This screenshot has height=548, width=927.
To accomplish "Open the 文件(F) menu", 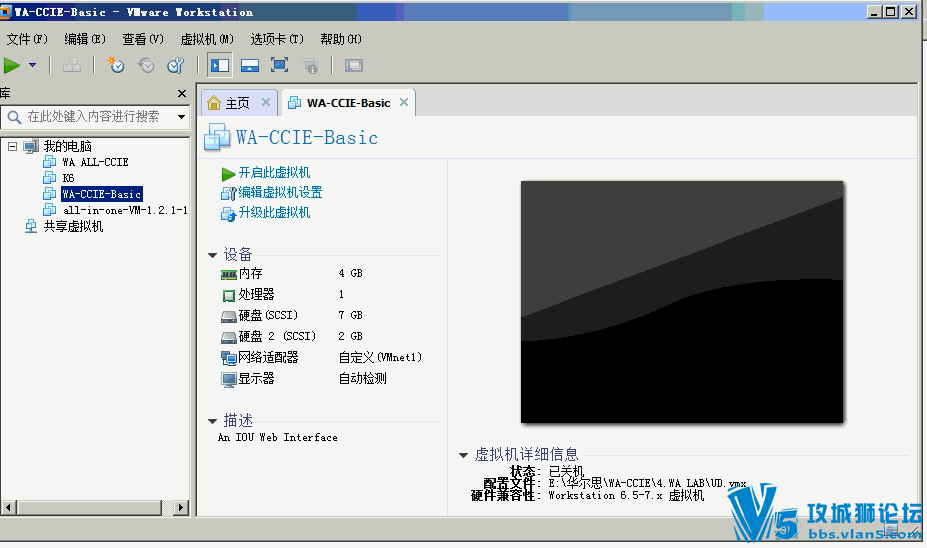I will [x=27, y=39].
